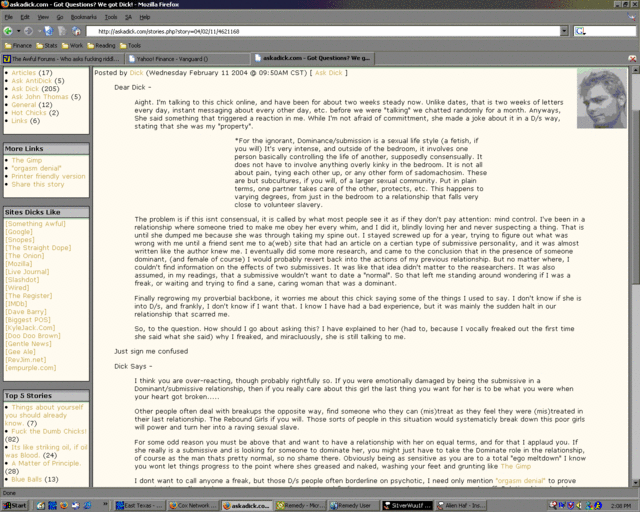Click the page scrollbar down arrow

point(636,483)
